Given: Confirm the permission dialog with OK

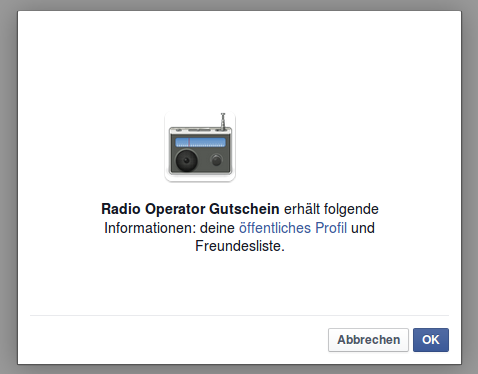Looking at the screenshot, I should tap(431, 340).
